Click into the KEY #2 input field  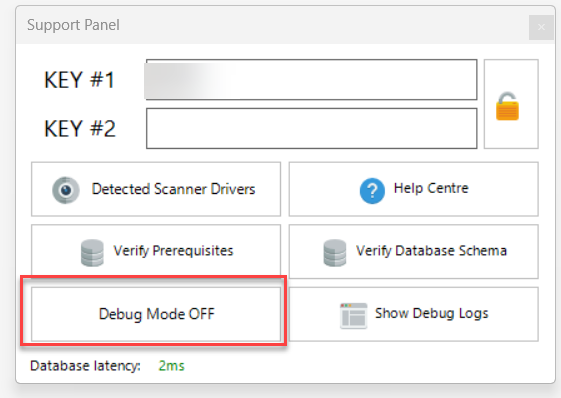[311, 128]
